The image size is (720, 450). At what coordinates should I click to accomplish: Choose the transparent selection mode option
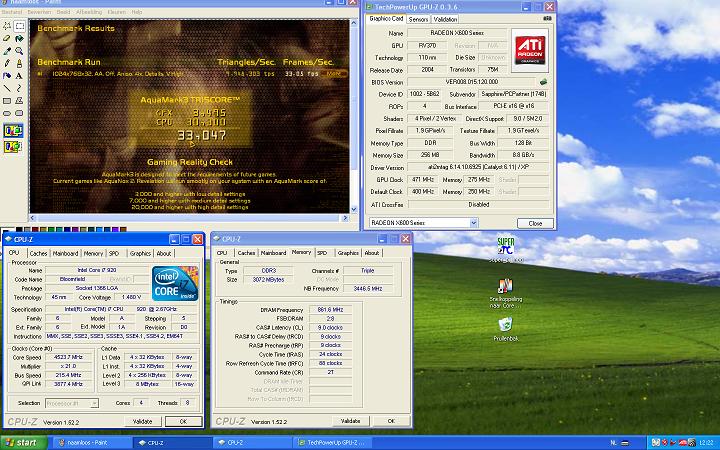(x=13, y=147)
